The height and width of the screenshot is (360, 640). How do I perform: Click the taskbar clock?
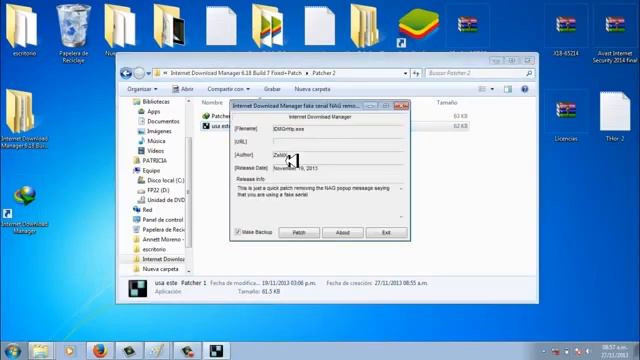click(615, 351)
